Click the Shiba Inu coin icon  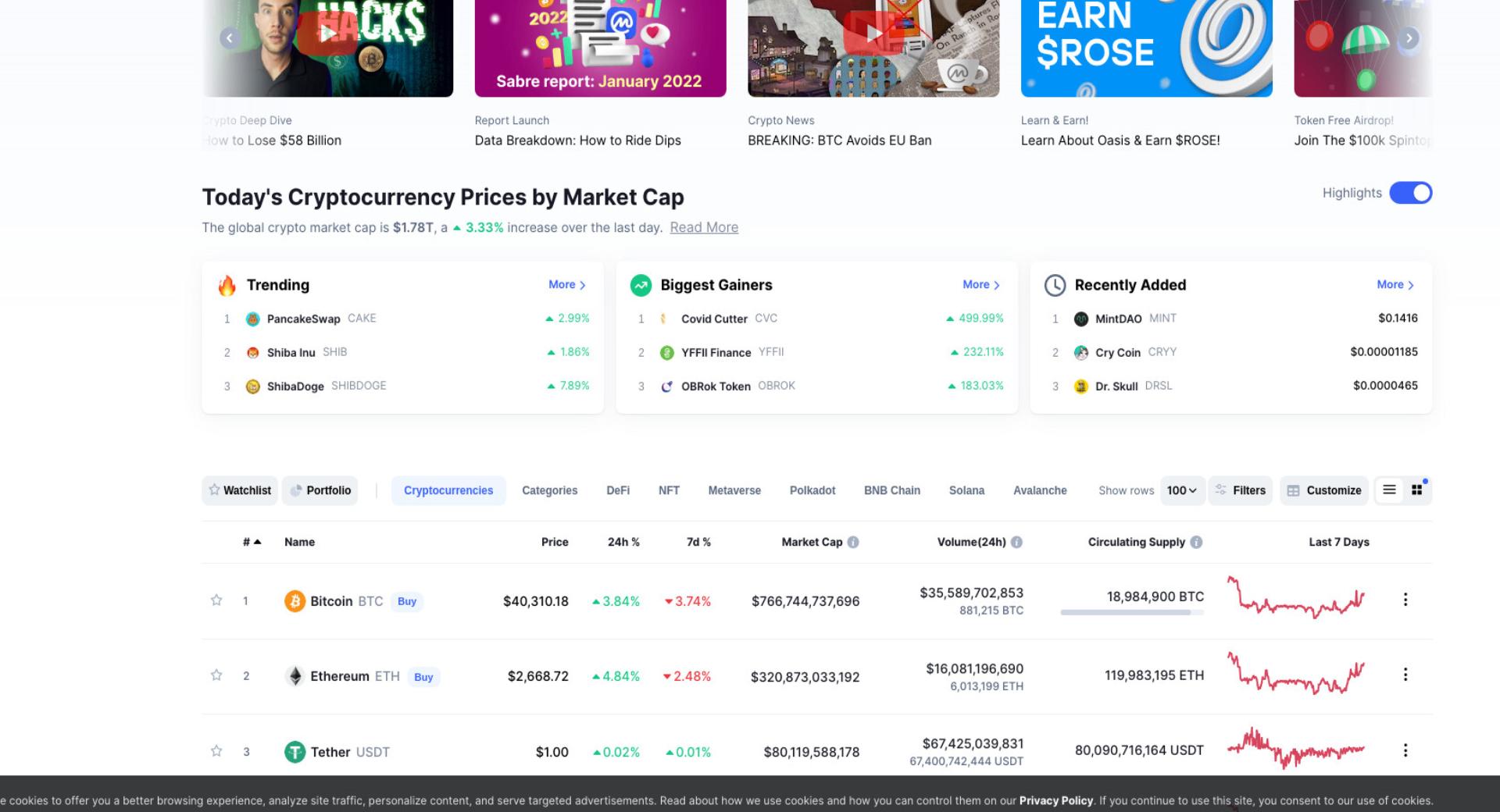(252, 352)
